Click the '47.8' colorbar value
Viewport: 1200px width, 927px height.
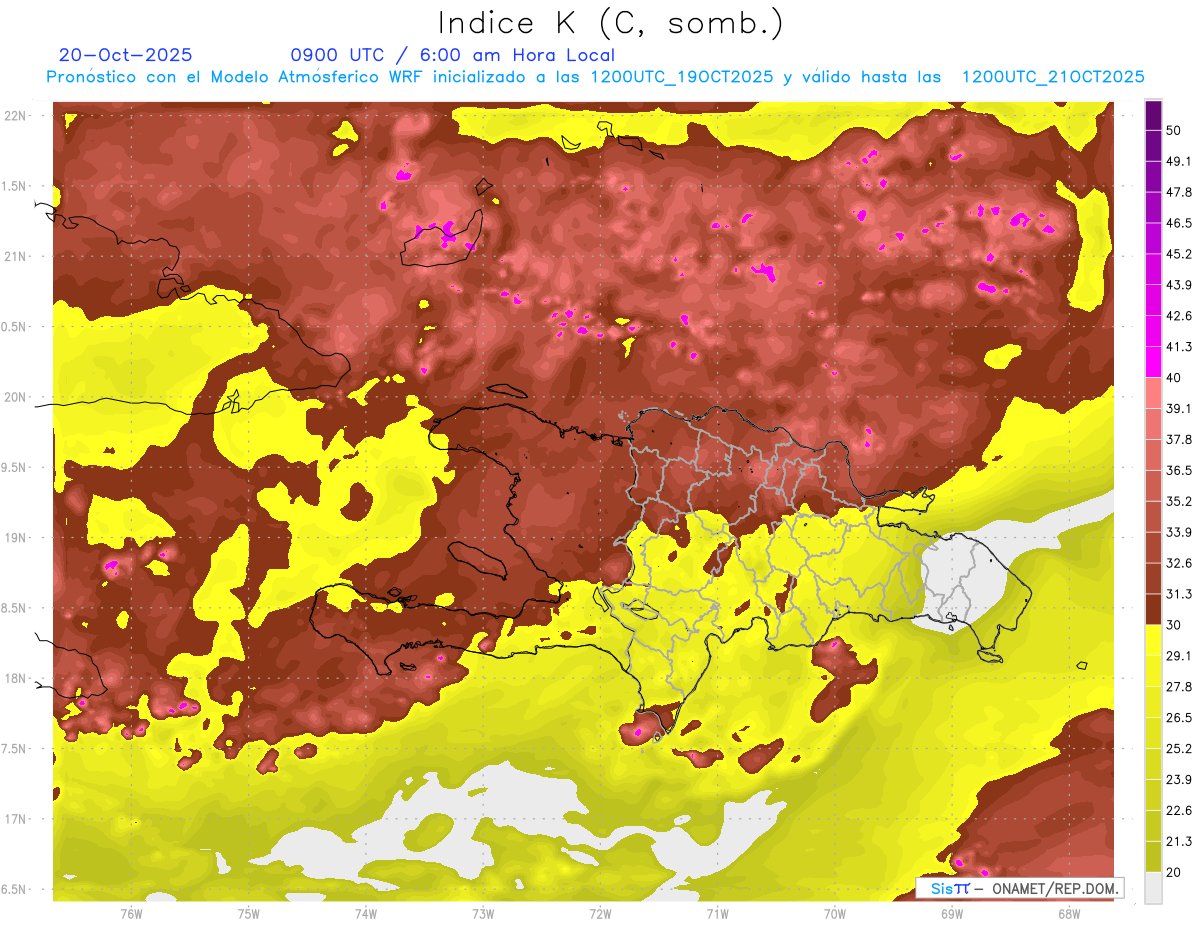1179,192
